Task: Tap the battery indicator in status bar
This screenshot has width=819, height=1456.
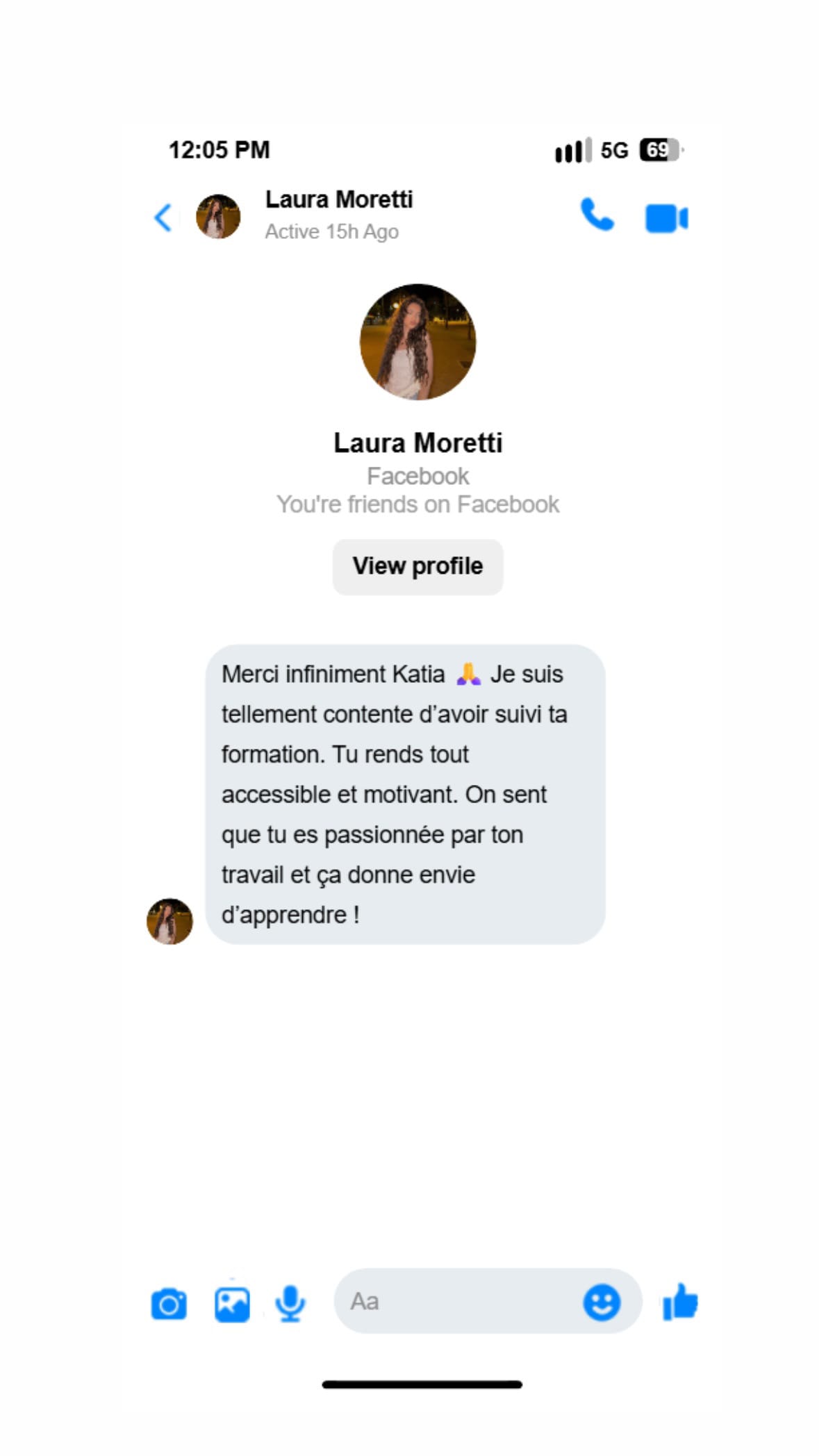Action: (661, 149)
